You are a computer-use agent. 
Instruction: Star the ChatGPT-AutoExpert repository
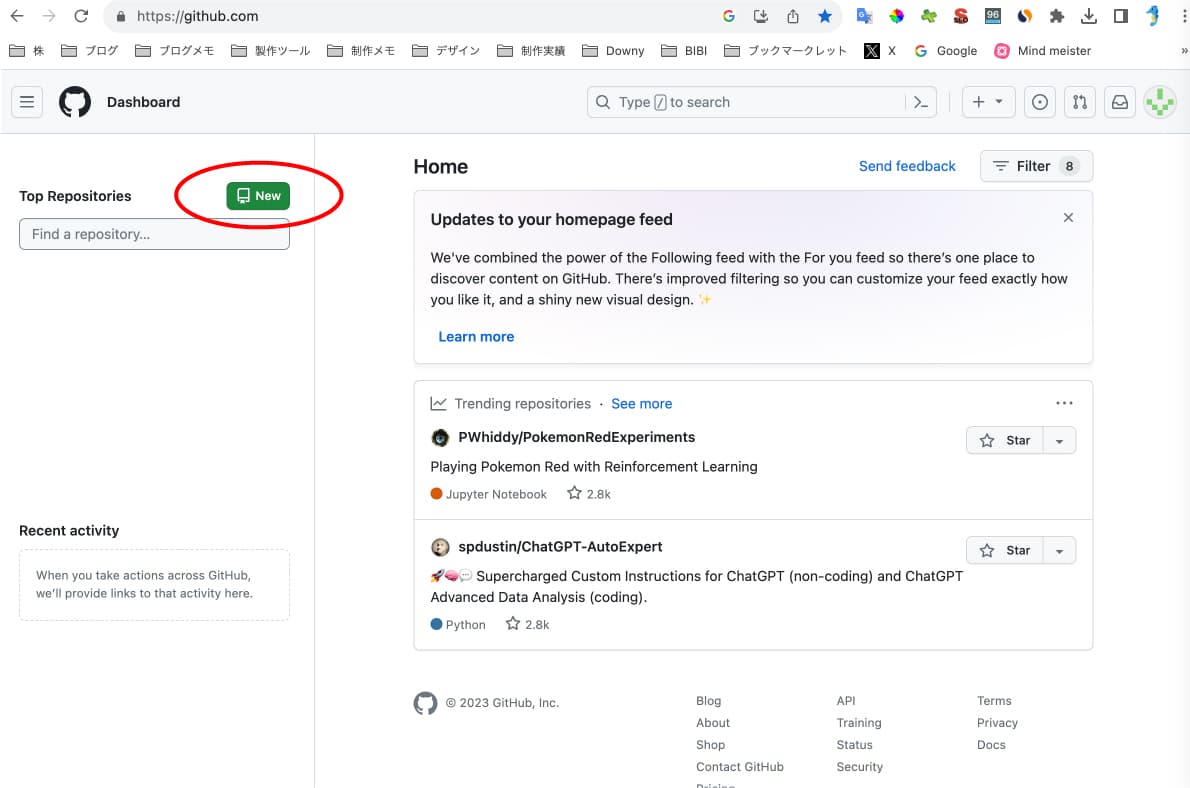pyautogui.click(x=1005, y=550)
